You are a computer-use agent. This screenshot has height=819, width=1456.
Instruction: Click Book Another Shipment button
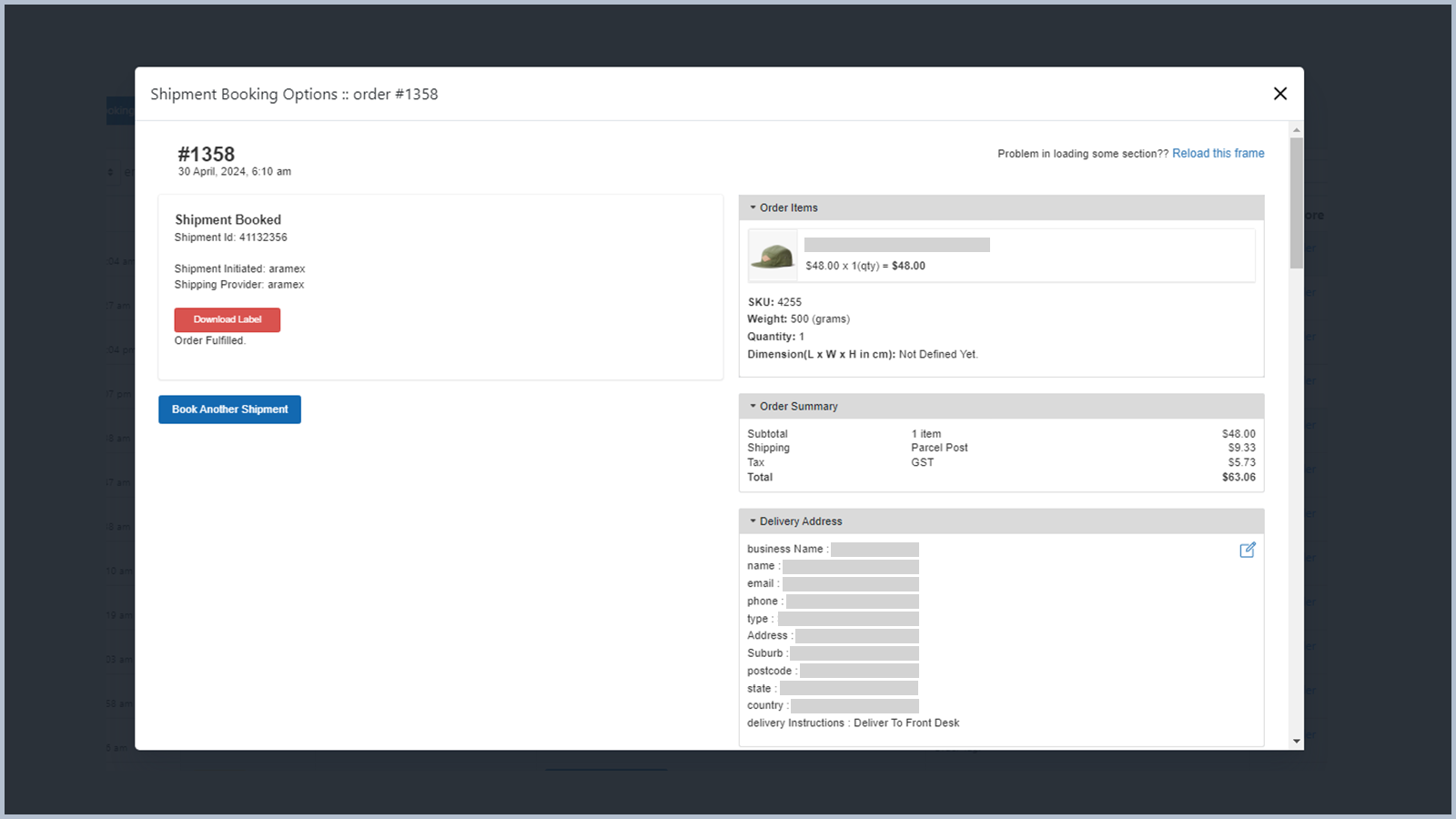(229, 409)
